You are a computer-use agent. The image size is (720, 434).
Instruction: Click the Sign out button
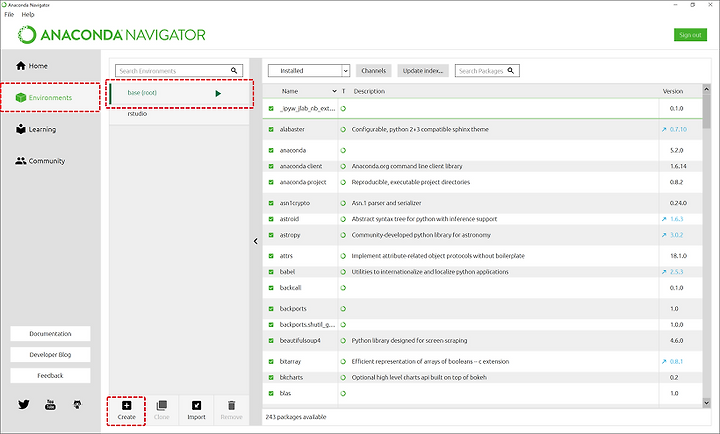(x=690, y=35)
